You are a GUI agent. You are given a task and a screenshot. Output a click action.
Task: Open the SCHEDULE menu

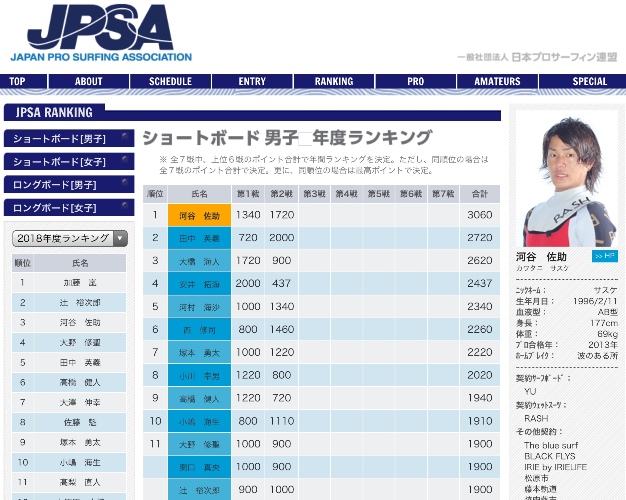click(170, 82)
